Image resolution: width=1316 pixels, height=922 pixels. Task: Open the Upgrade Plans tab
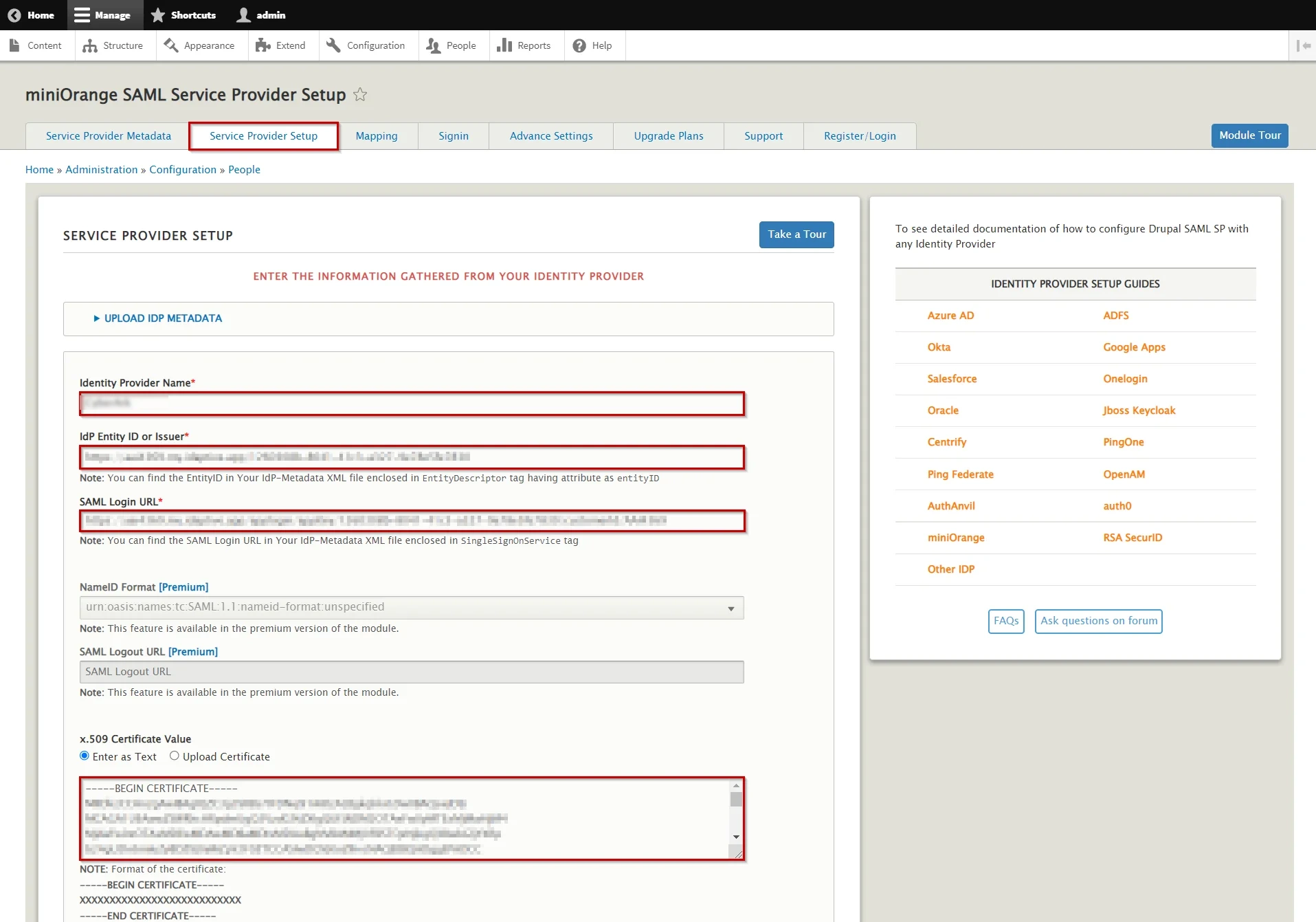point(669,136)
